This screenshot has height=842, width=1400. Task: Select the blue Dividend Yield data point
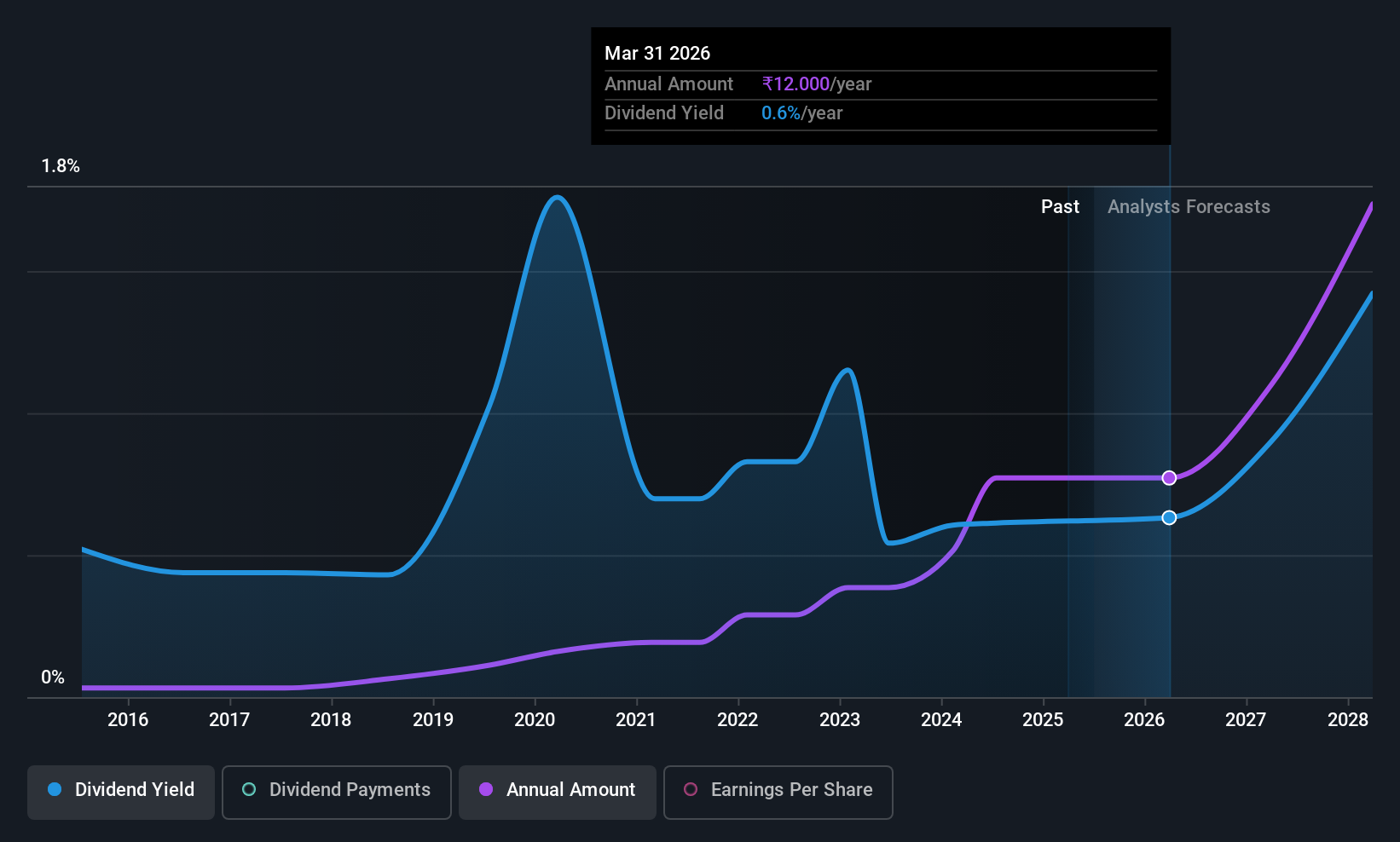click(1169, 517)
